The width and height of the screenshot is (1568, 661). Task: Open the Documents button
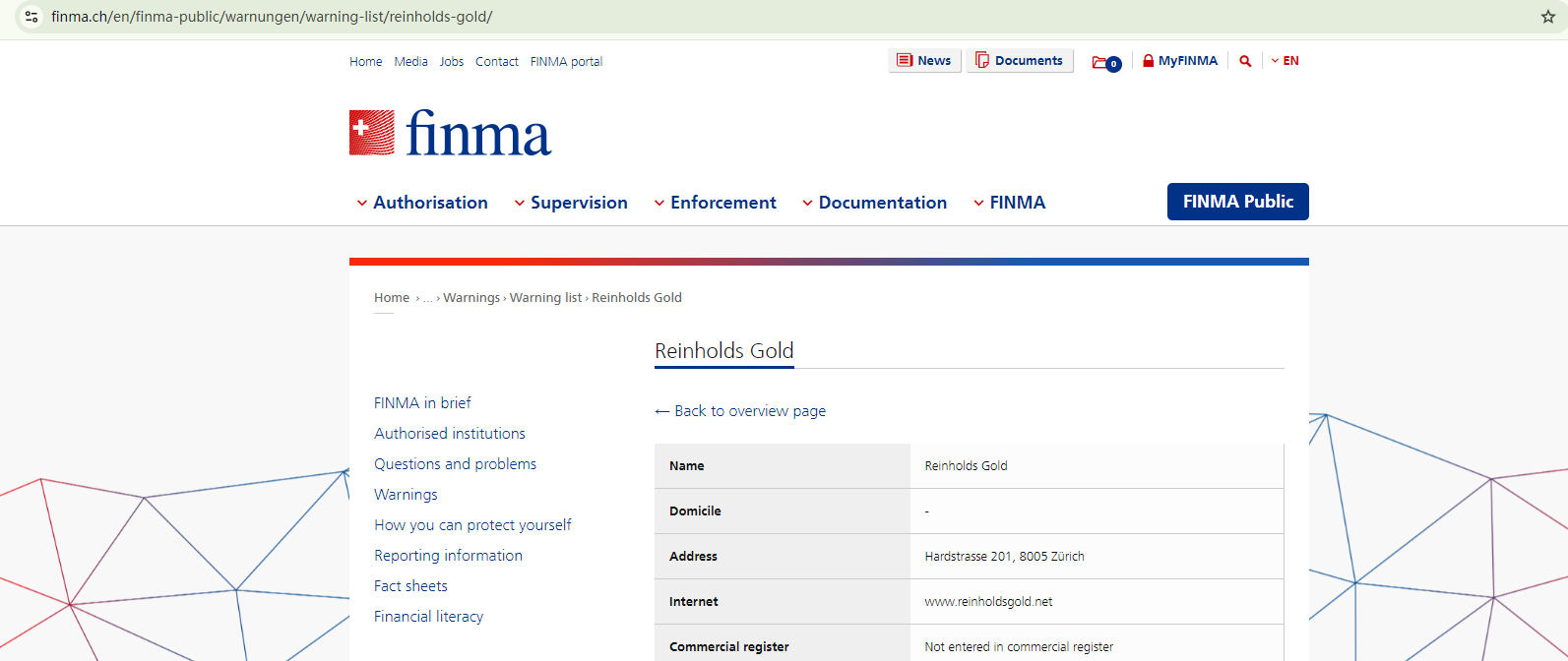pyautogui.click(x=1020, y=61)
